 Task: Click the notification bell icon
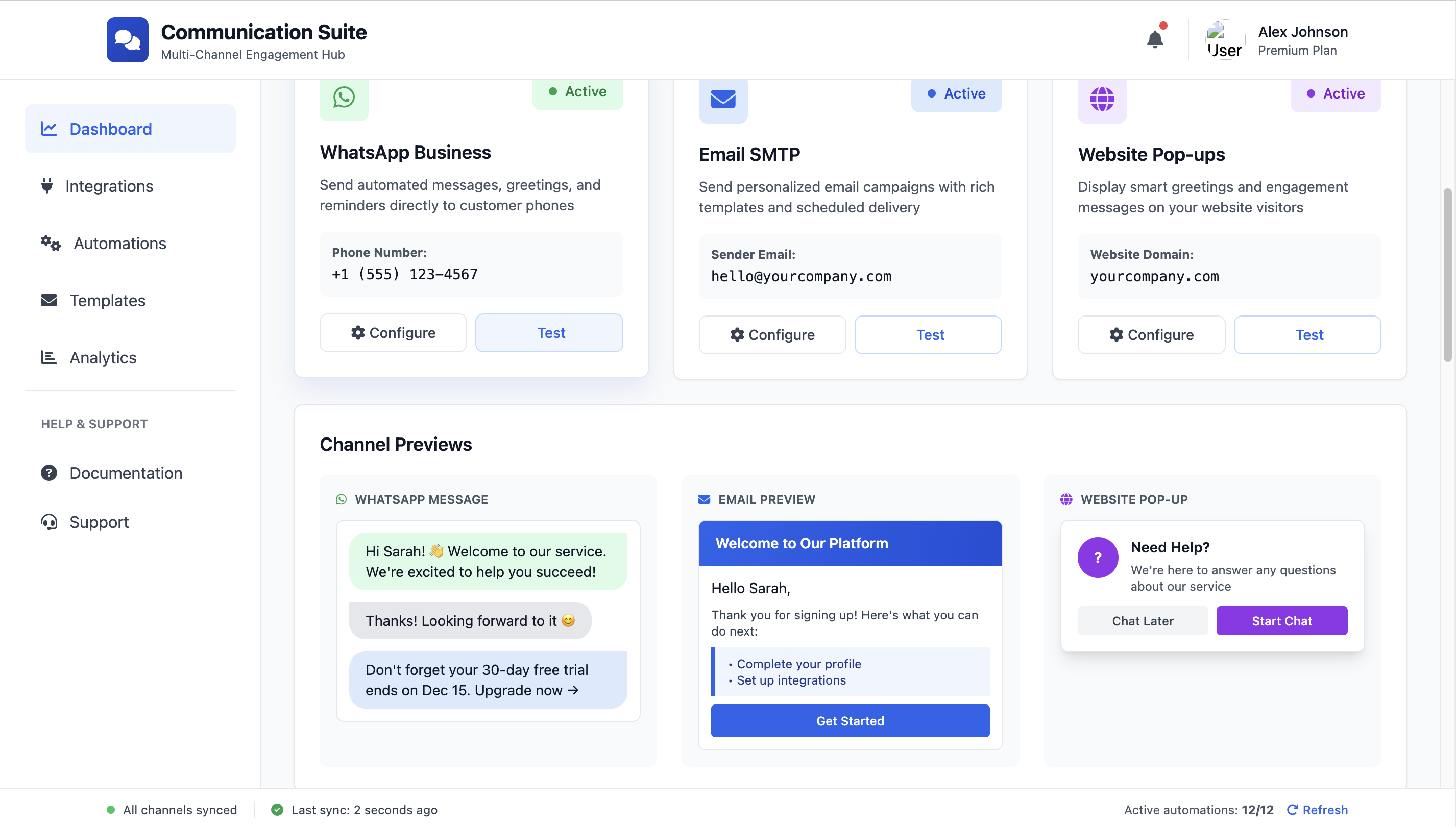(1154, 39)
